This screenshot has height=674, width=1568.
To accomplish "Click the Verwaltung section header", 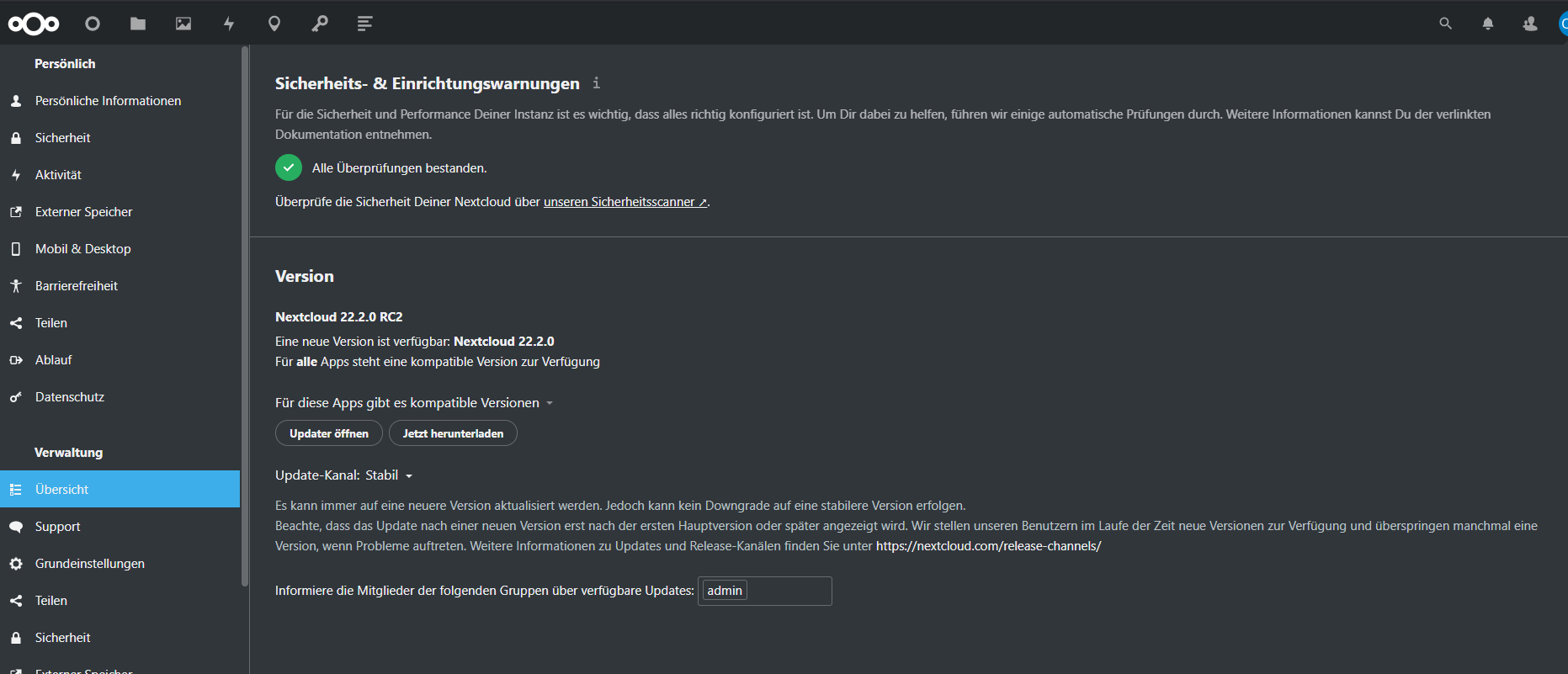I will [68, 453].
